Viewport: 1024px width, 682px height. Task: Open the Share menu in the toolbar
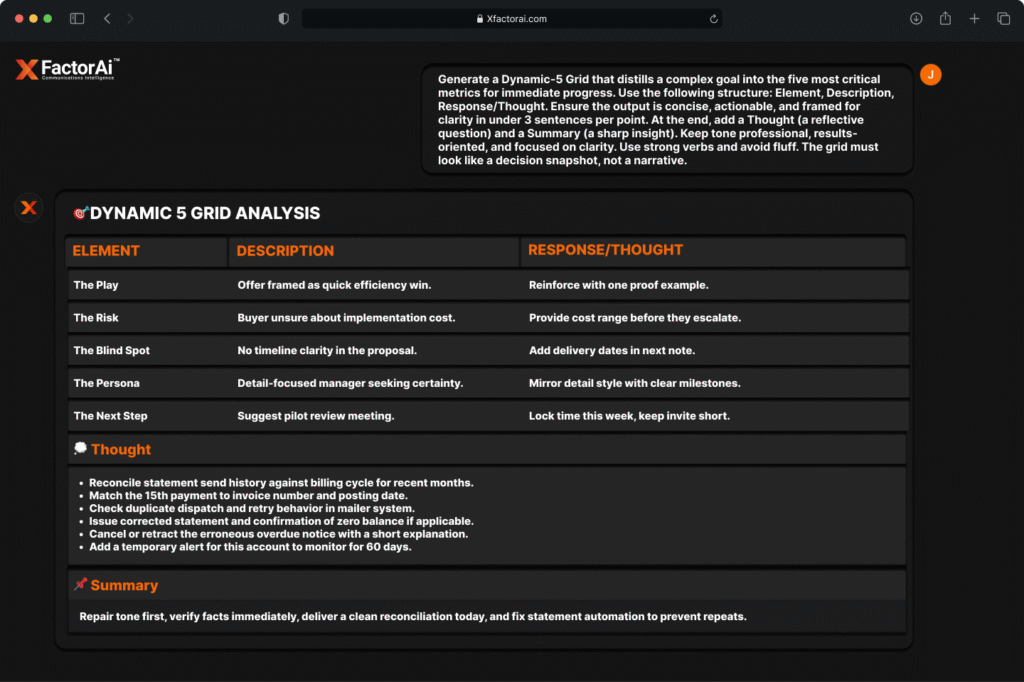point(945,19)
